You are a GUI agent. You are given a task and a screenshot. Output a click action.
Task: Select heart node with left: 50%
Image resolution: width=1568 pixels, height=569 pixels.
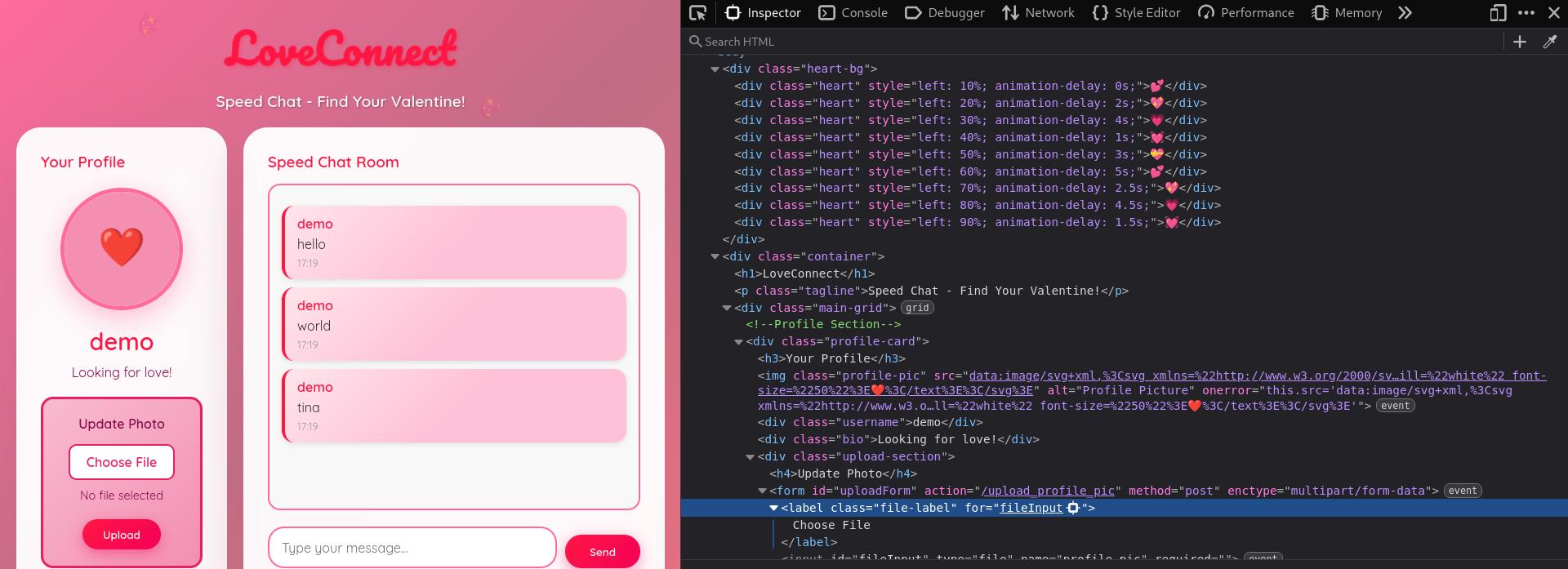pyautogui.click(x=970, y=154)
